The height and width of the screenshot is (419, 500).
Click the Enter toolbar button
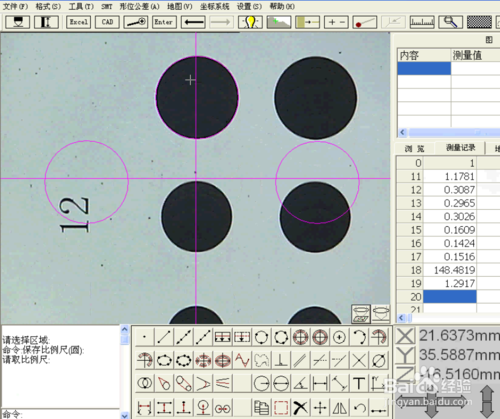coord(164,22)
